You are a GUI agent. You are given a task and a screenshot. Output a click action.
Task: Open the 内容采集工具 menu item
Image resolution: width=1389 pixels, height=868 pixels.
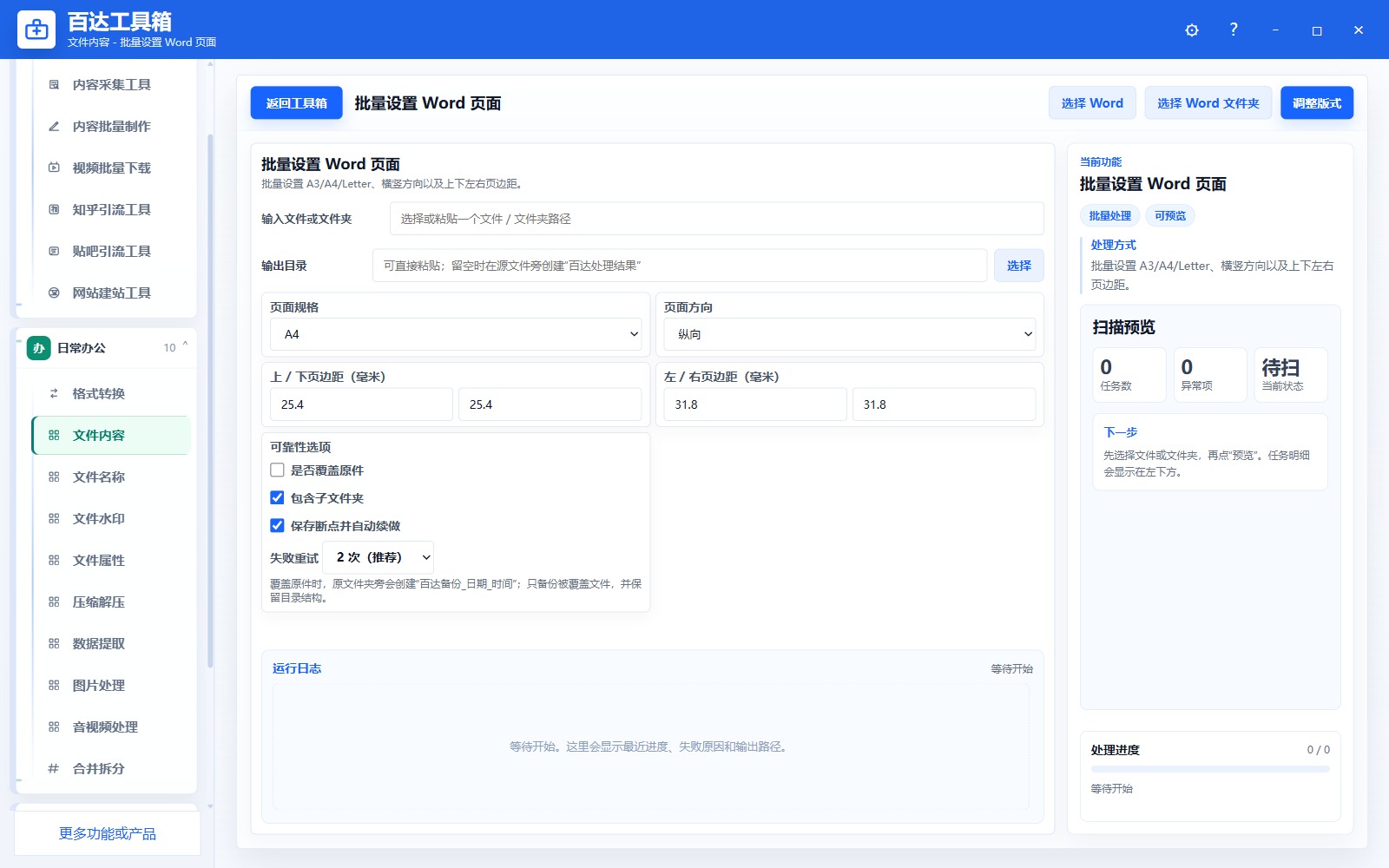111,85
